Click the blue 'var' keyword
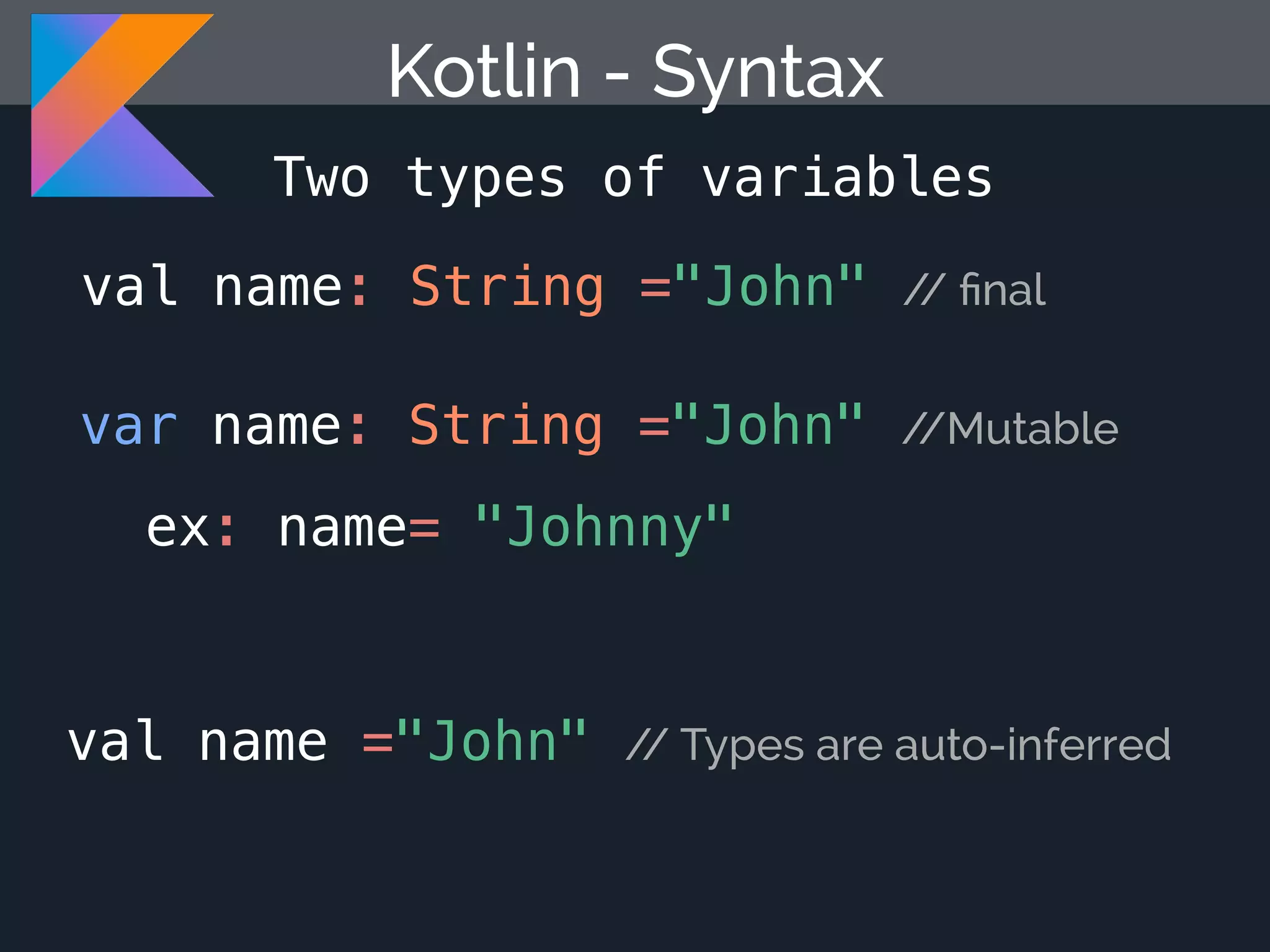The width and height of the screenshot is (1270, 952). point(130,426)
